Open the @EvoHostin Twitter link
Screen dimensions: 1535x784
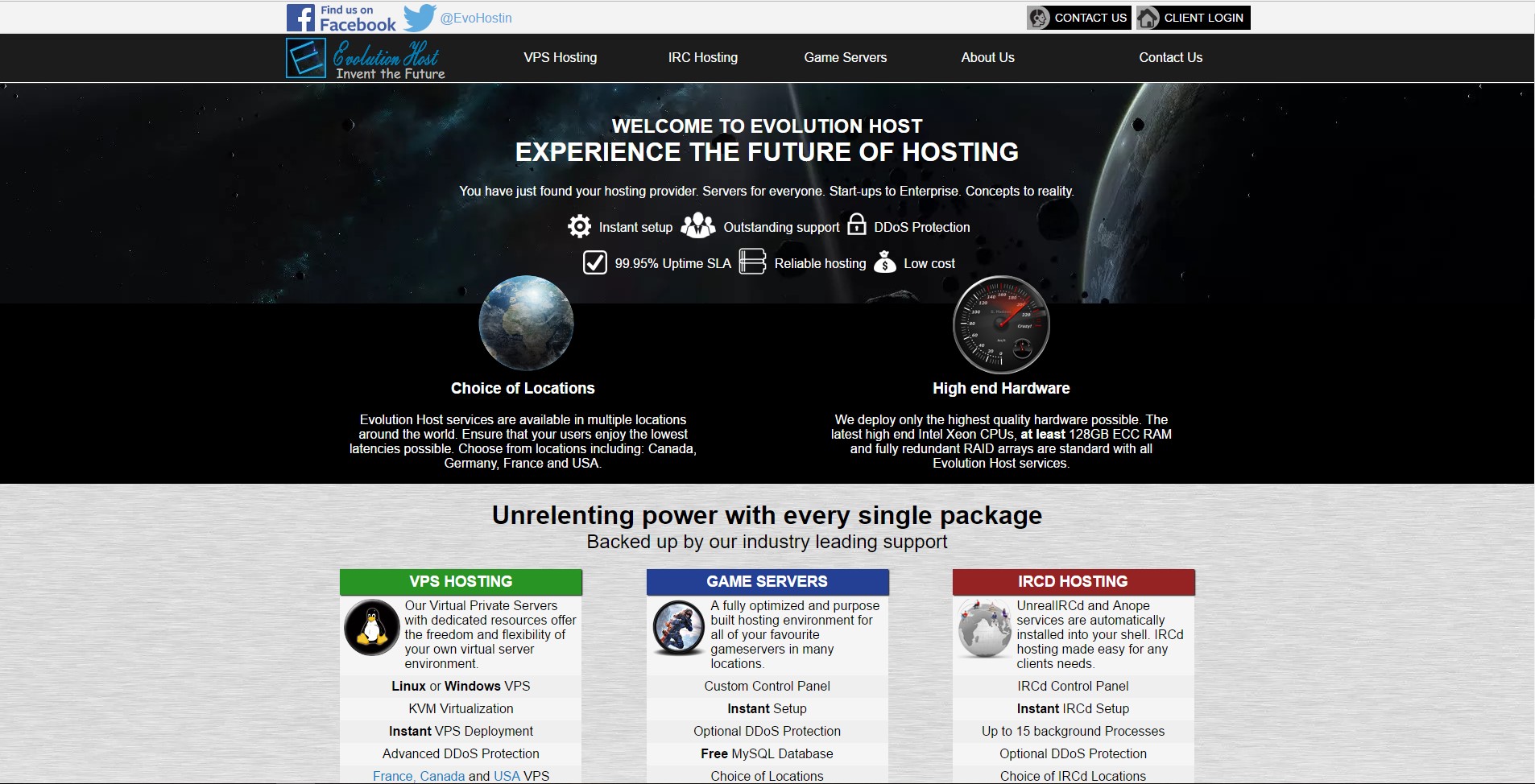[476, 18]
